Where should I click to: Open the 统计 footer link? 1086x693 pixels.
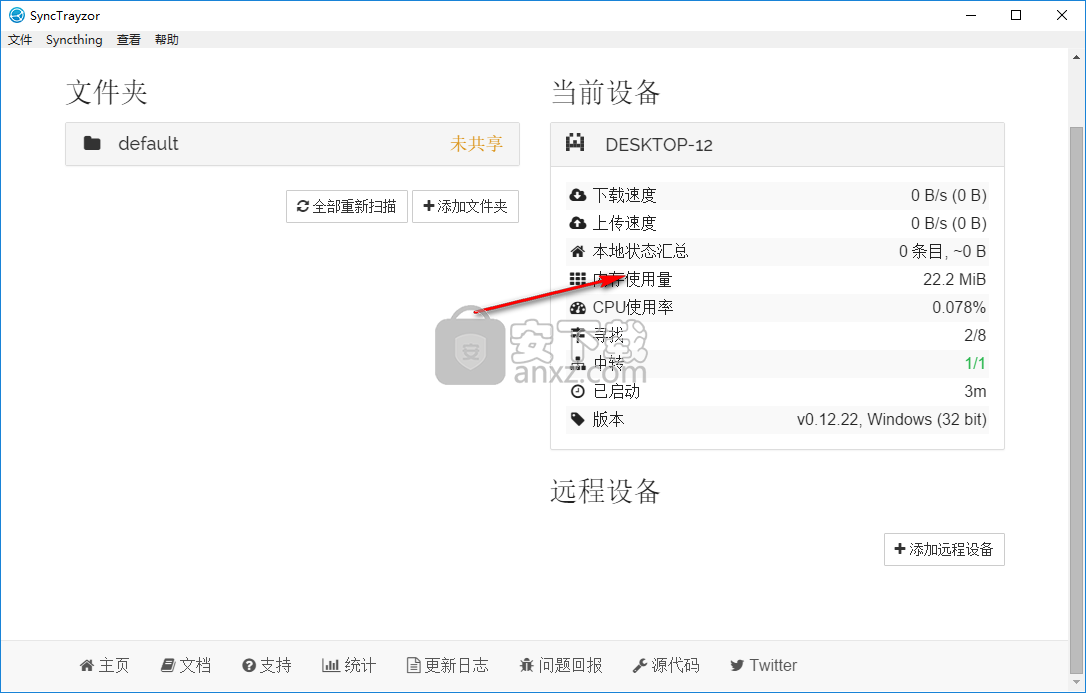click(349, 666)
